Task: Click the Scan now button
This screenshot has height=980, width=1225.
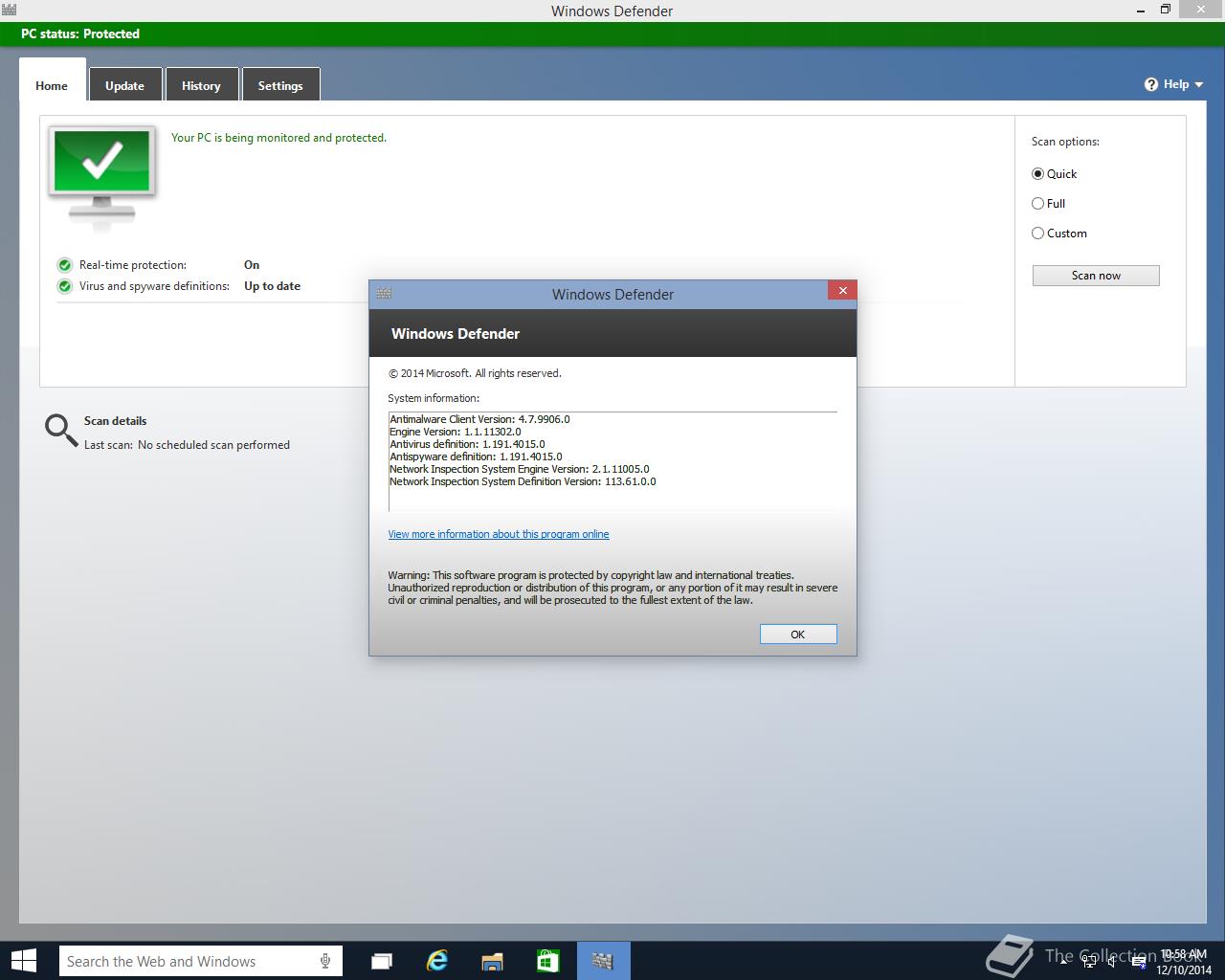Action: tap(1096, 276)
